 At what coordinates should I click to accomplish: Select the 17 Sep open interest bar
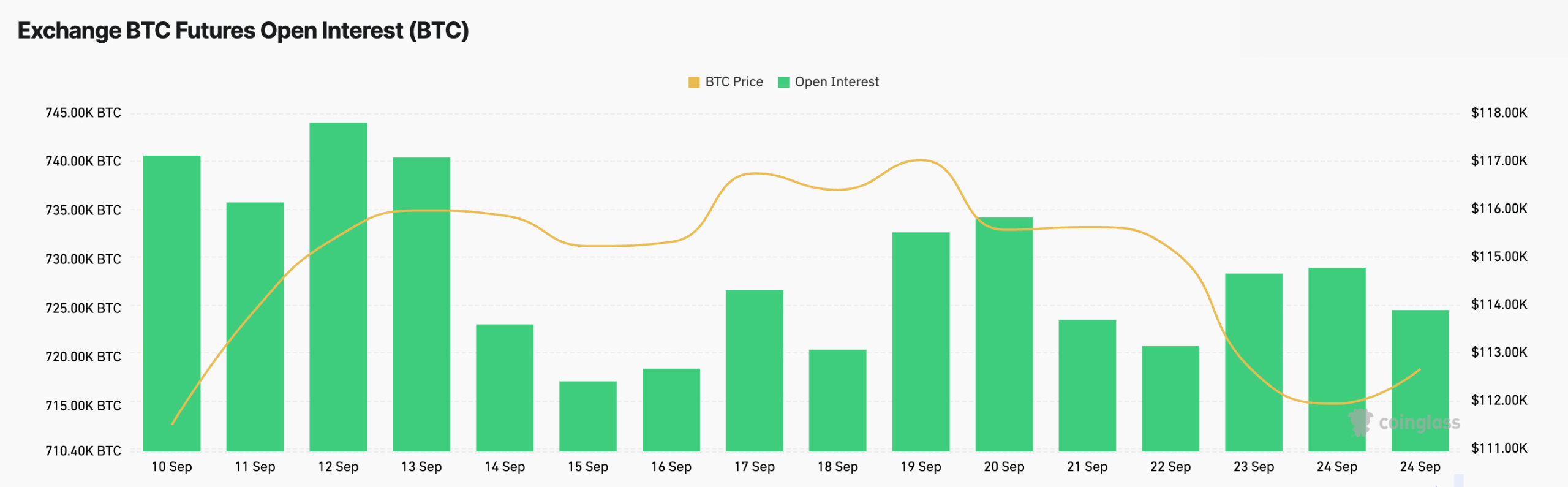[754, 371]
